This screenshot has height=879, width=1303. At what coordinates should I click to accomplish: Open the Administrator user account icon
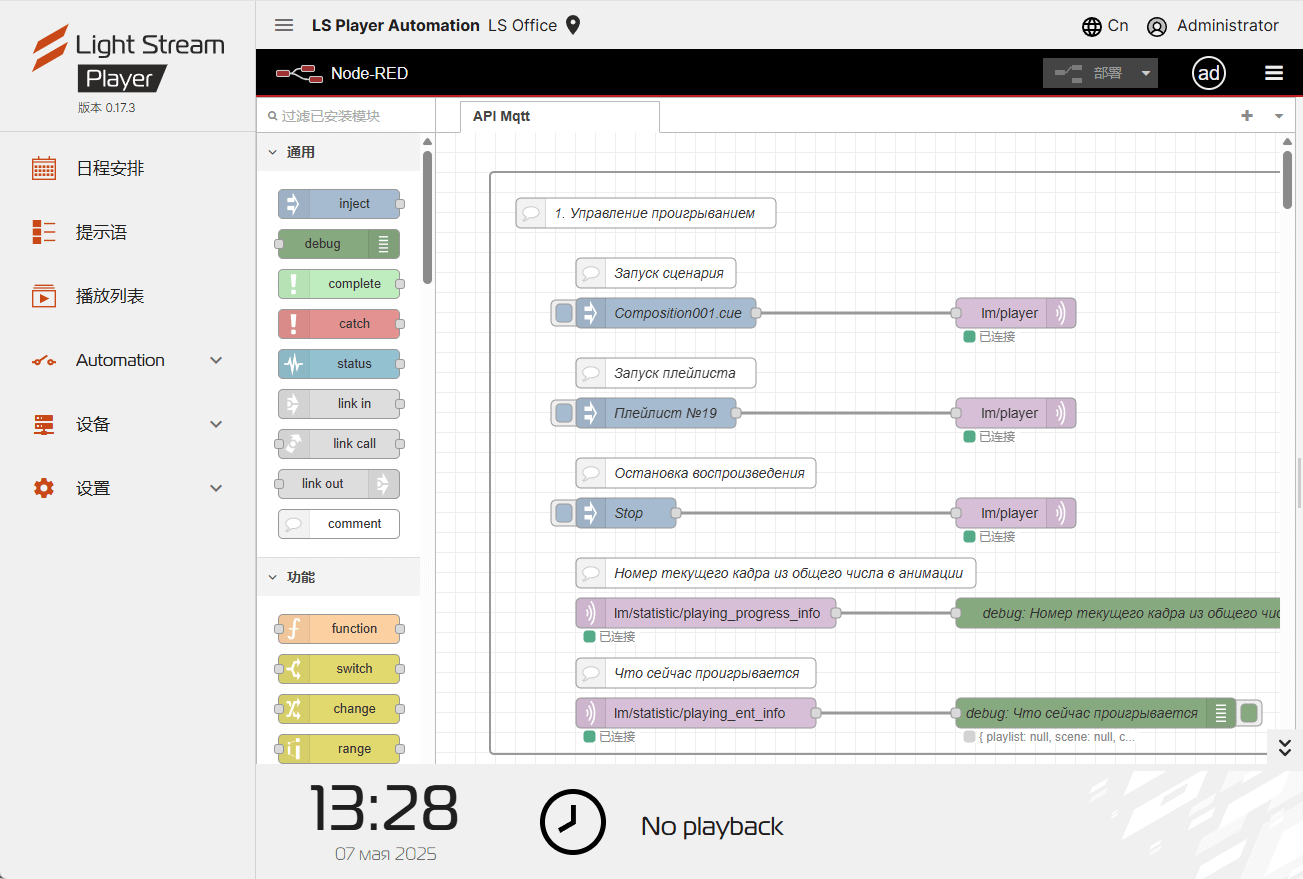click(1157, 27)
